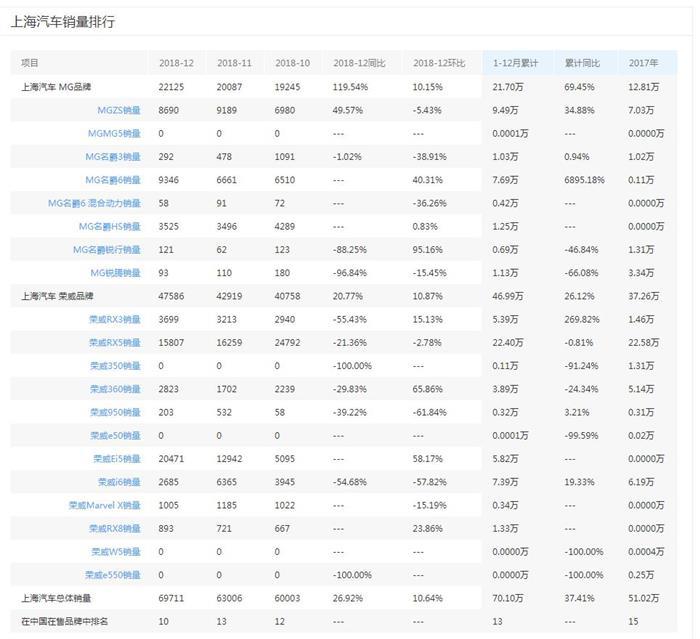Open the 荣威RX3销量 link
Viewport: 700px width, 639px height.
click(115, 319)
